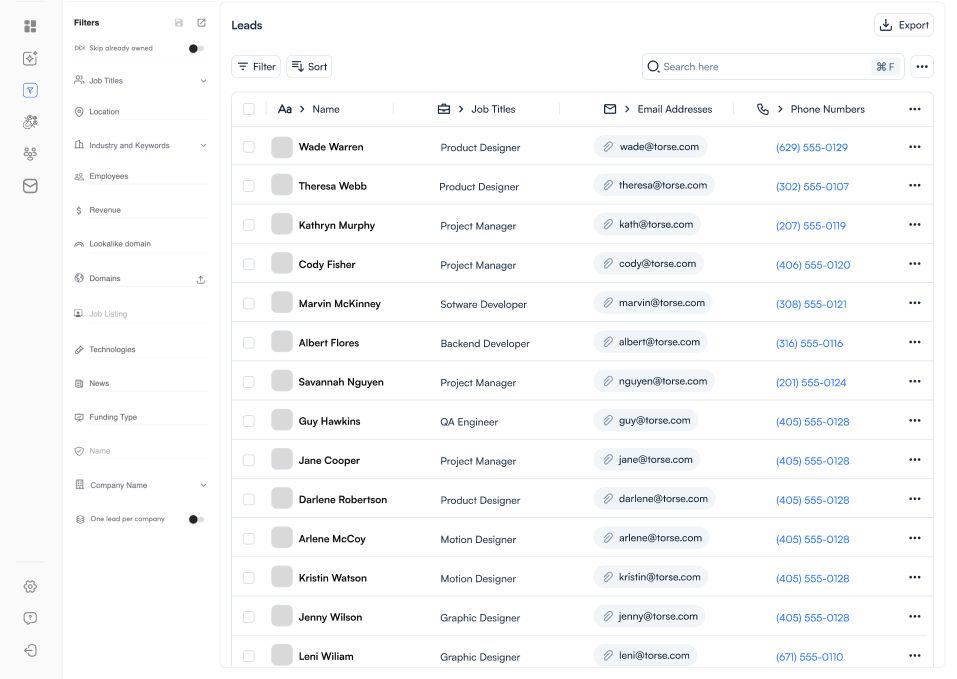Expand the Industry and Keywords filter
The height and width of the screenshot is (679, 957).
pyautogui.click(x=204, y=144)
